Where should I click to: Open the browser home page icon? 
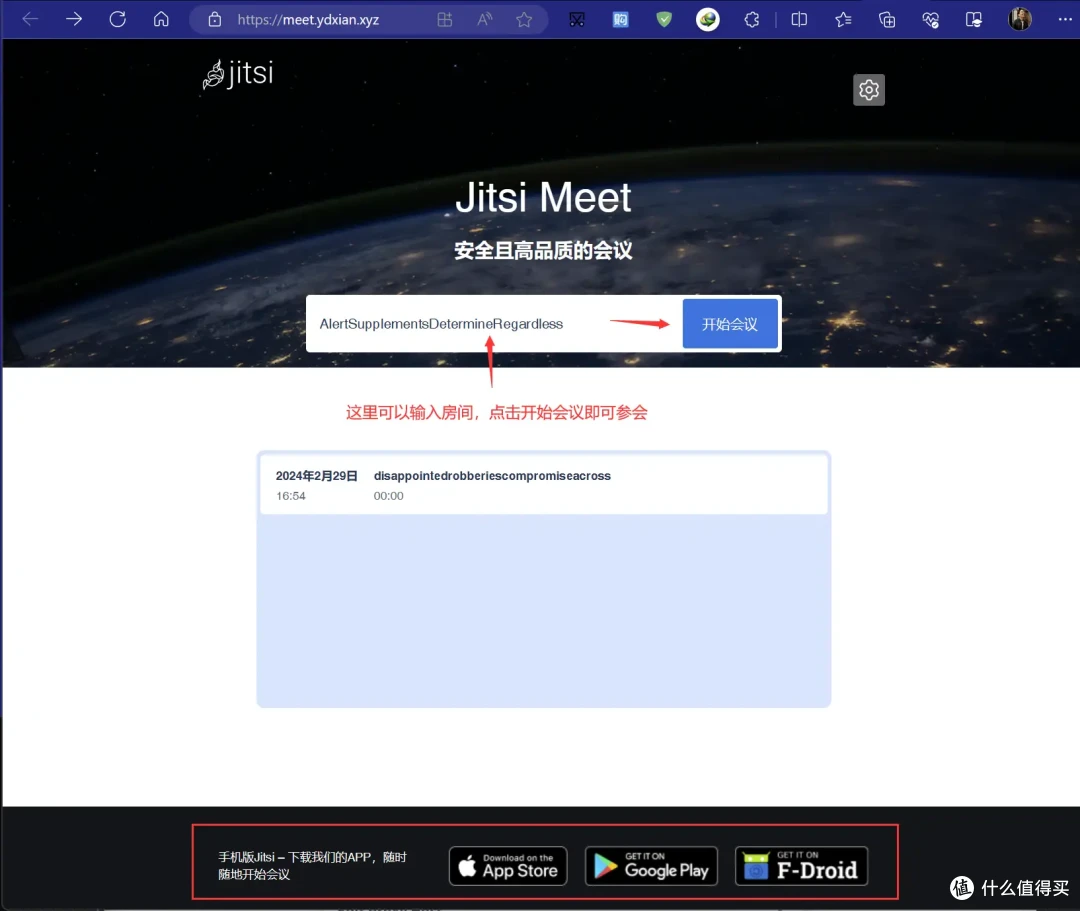click(161, 19)
